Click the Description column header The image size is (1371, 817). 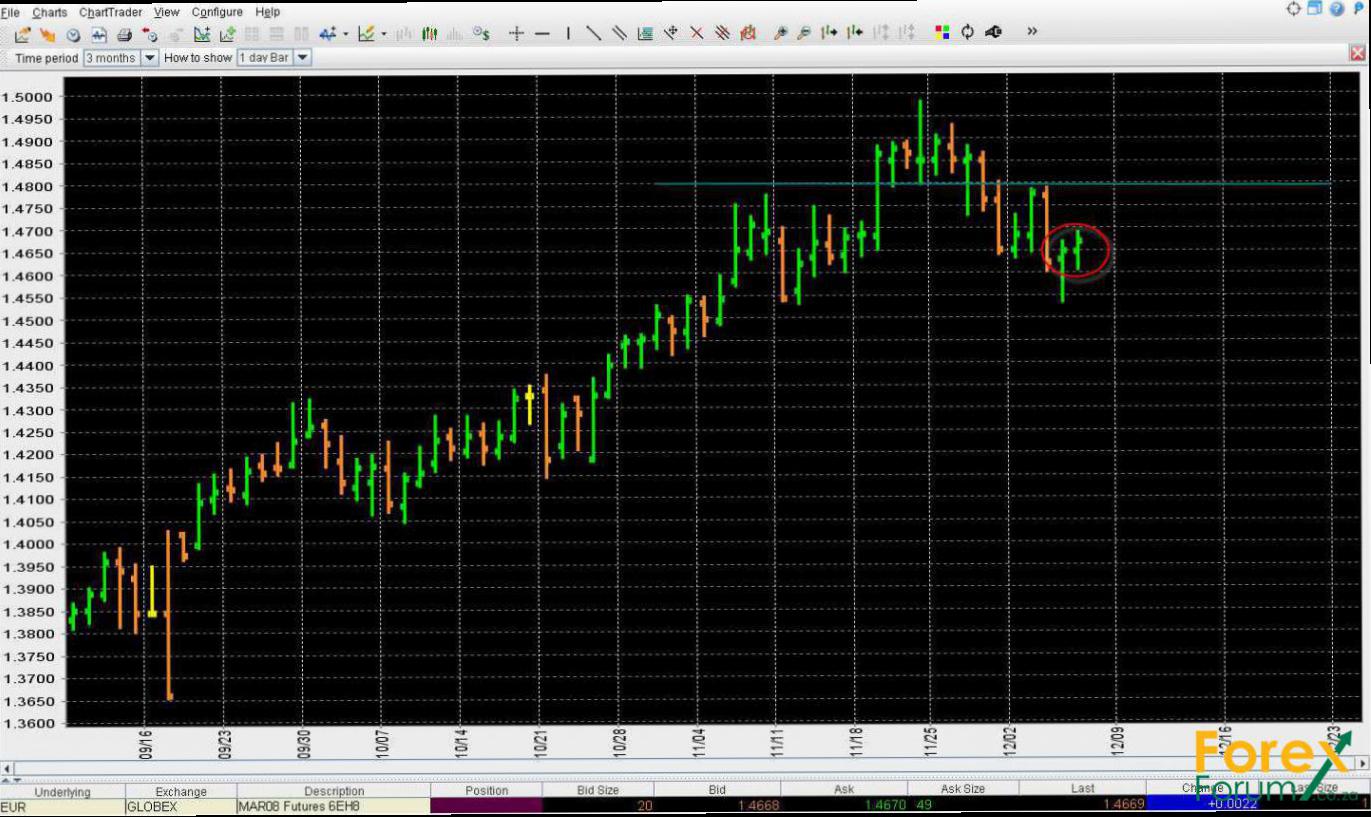pyautogui.click(x=333, y=791)
